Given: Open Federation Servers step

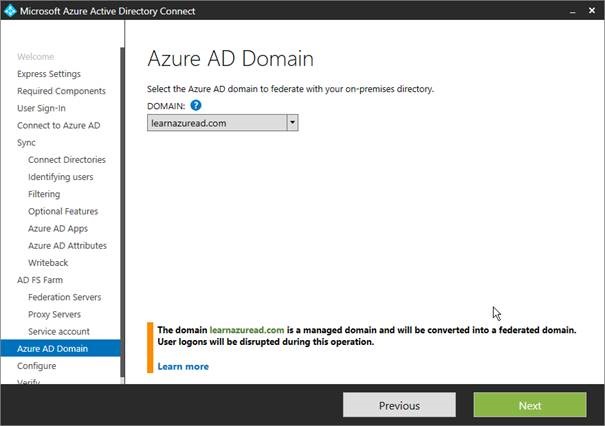Looking at the screenshot, I should click(64, 297).
